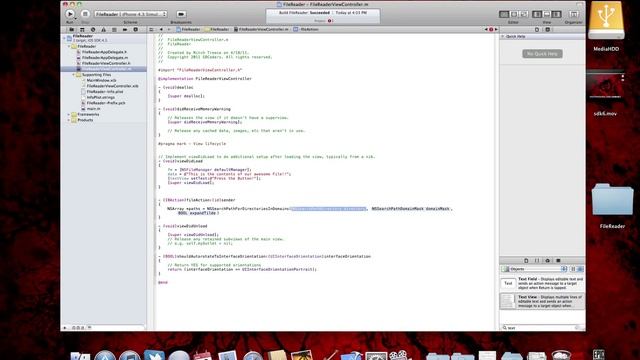The width and height of the screenshot is (640, 360).
Task: Collapse the FileReader group folder
Action: point(69,46)
